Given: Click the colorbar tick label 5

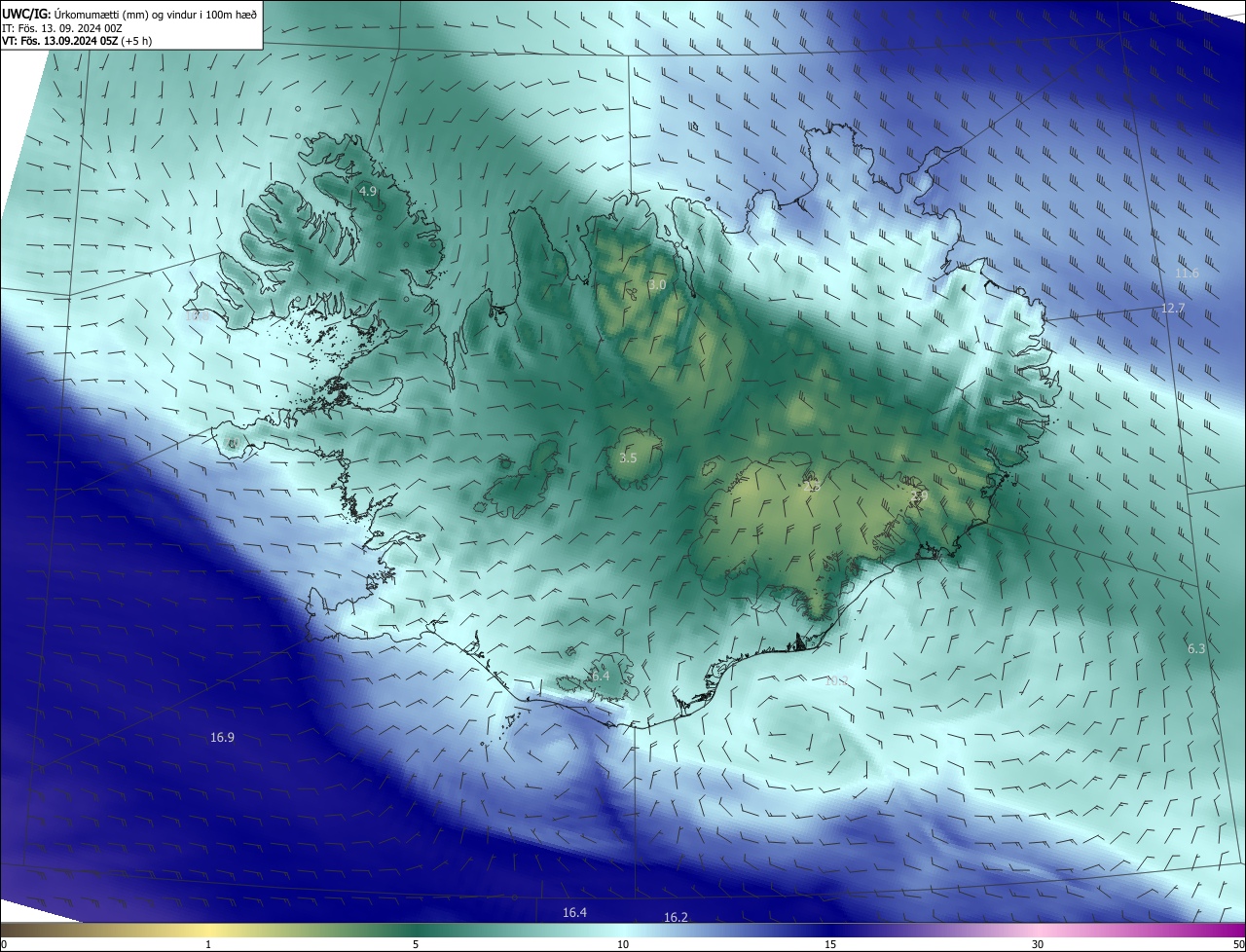Looking at the screenshot, I should 416,945.
